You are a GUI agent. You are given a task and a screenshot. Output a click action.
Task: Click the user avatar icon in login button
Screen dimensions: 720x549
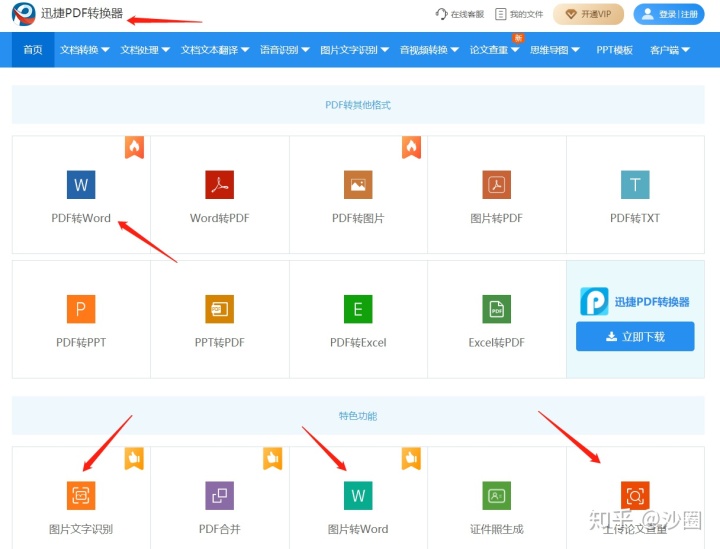pos(647,14)
